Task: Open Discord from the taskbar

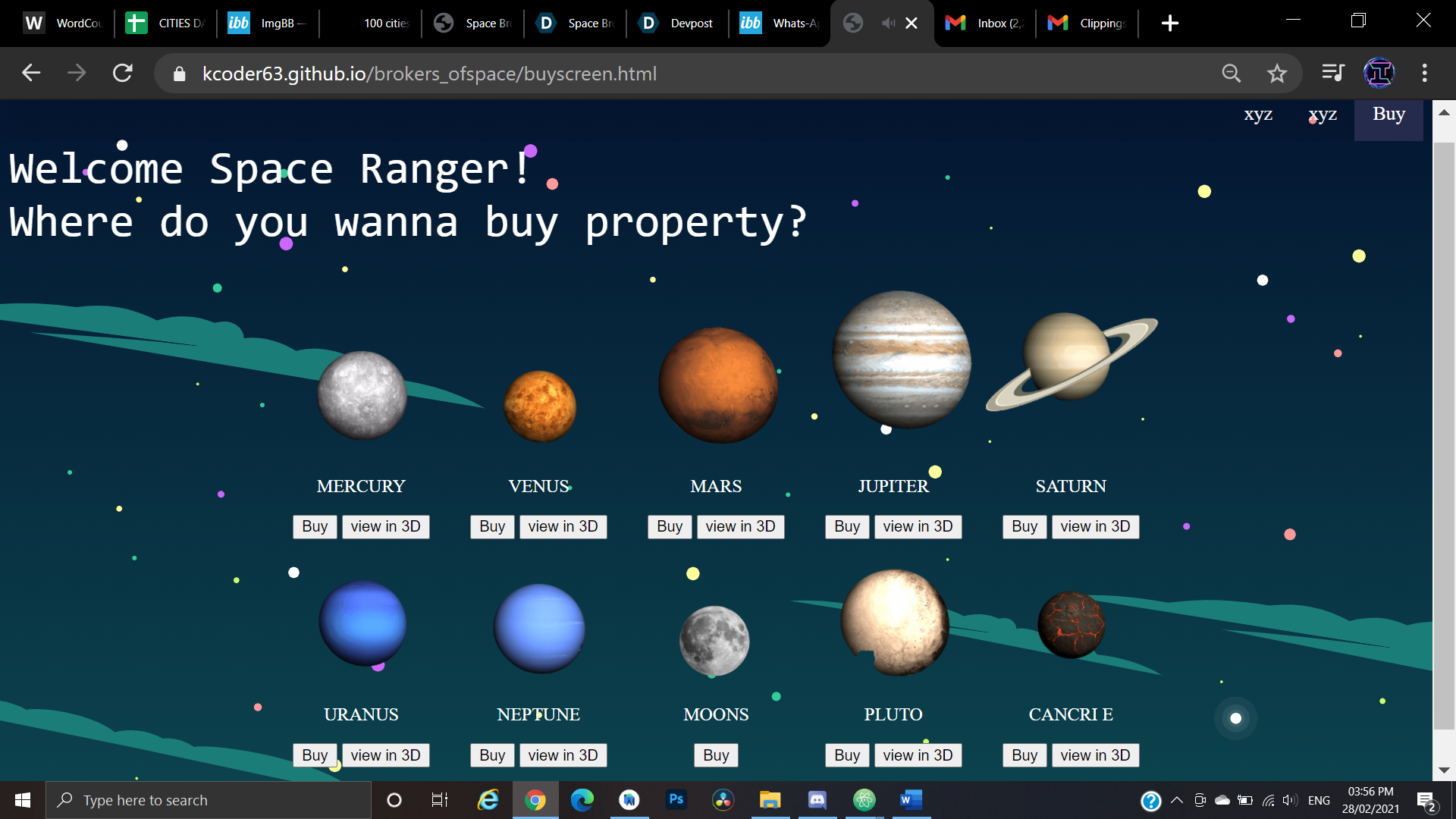Action: point(817,800)
